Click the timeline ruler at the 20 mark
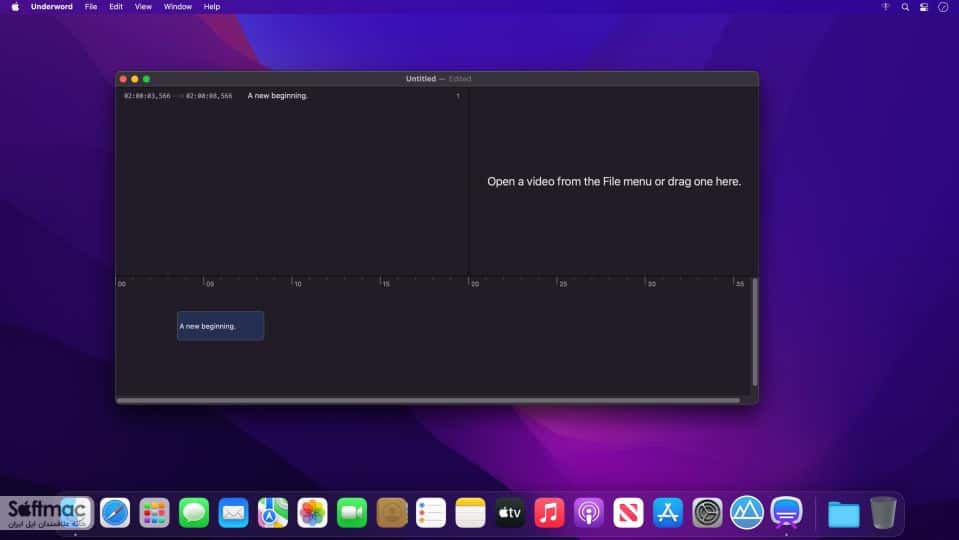 click(475, 283)
